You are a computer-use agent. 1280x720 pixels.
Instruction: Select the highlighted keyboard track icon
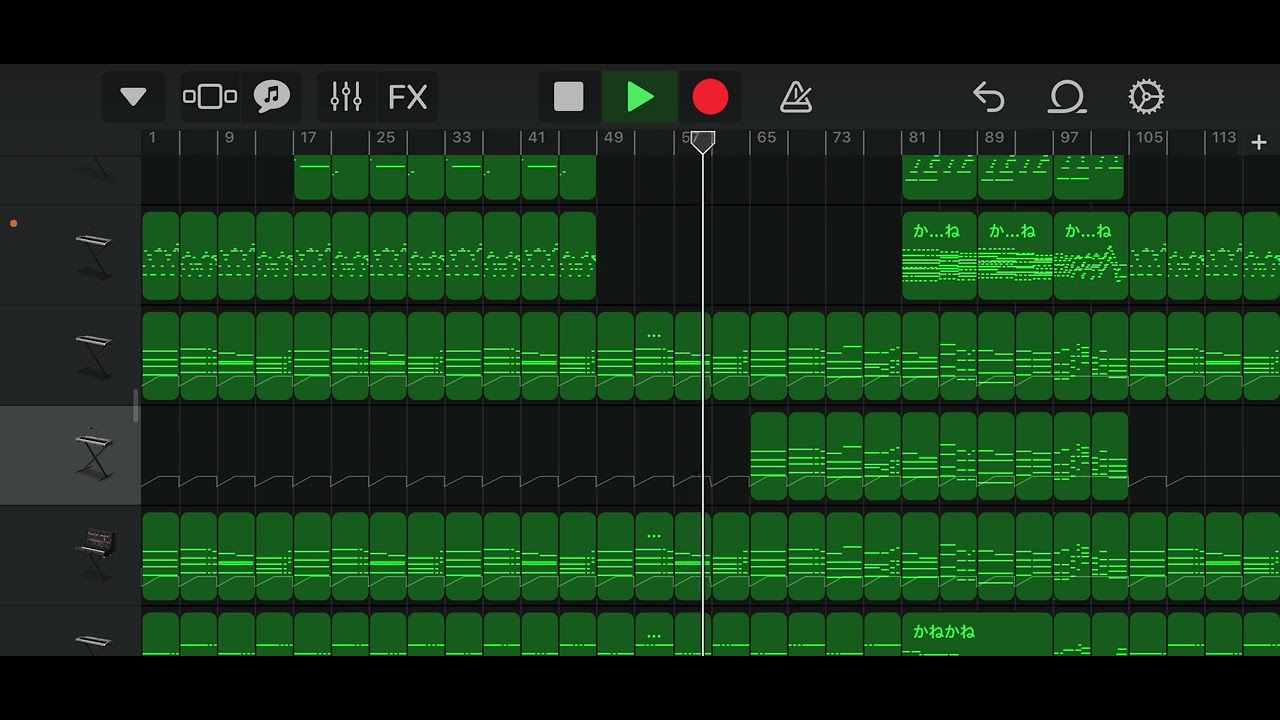(x=93, y=455)
